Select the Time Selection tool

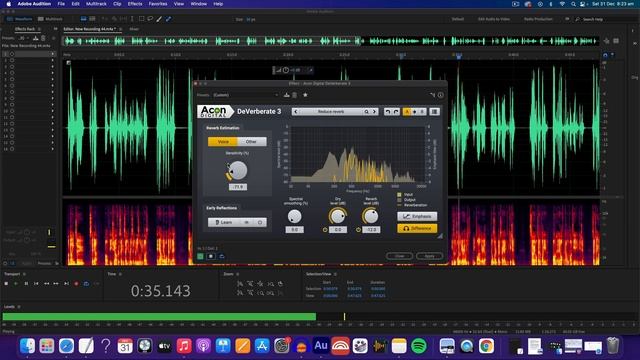click(132, 19)
